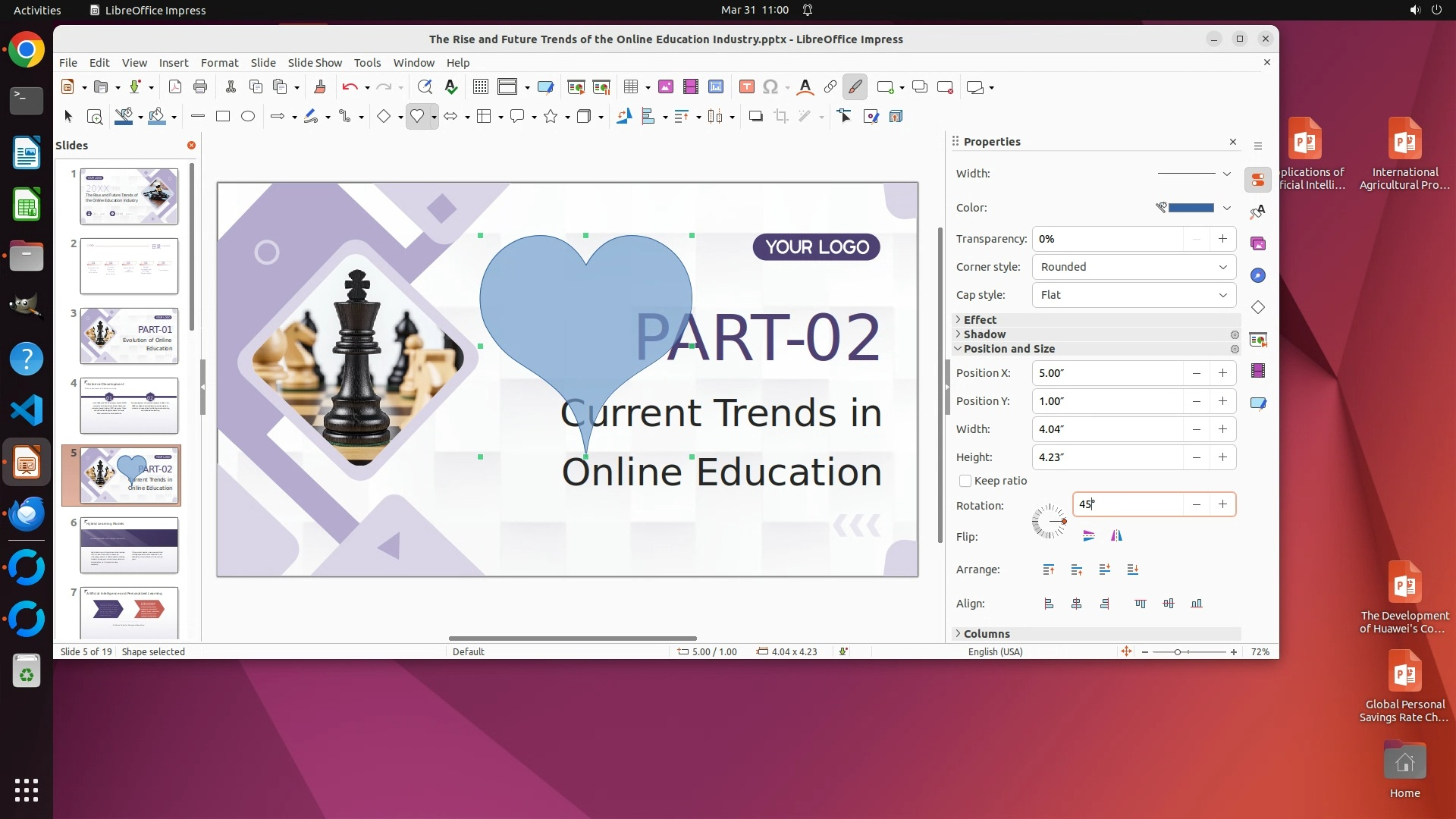Click the Insert Text Box icon
Image resolution: width=1456 pixels, height=819 pixels.
click(x=746, y=87)
